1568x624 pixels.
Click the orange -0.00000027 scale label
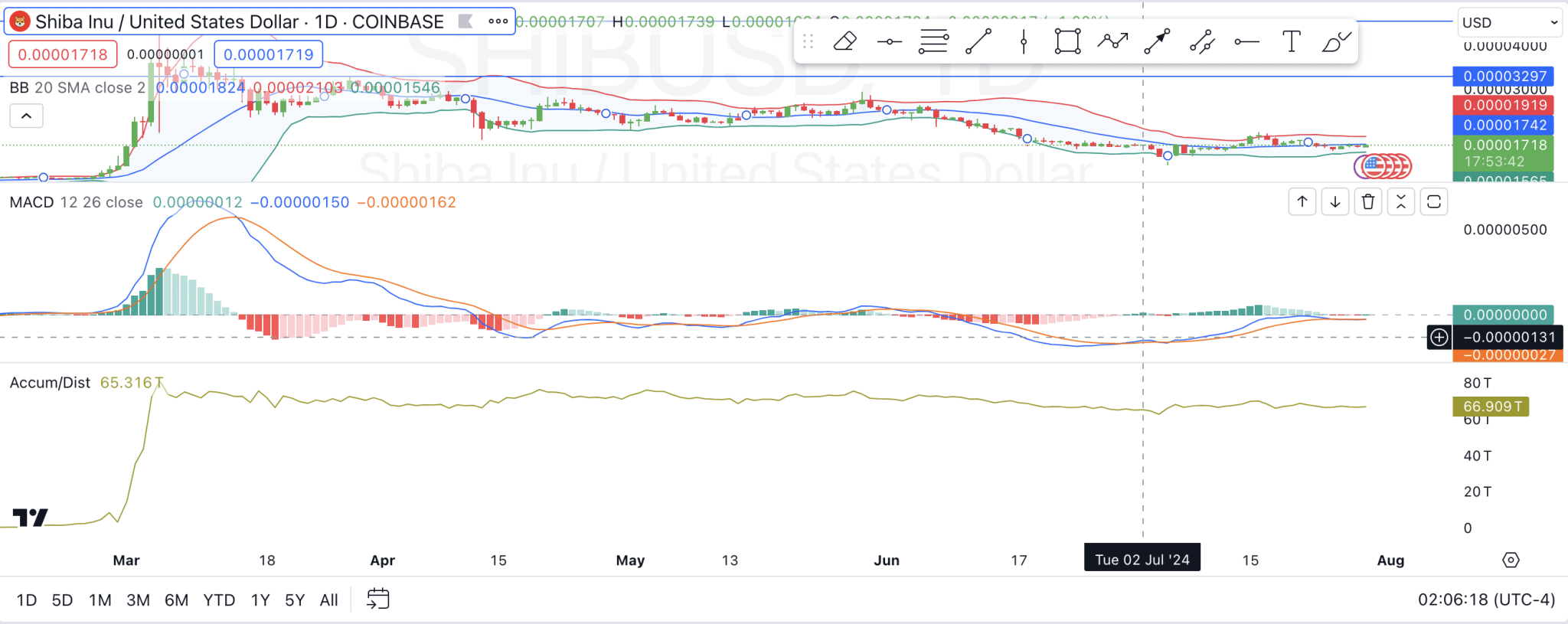pos(1508,355)
